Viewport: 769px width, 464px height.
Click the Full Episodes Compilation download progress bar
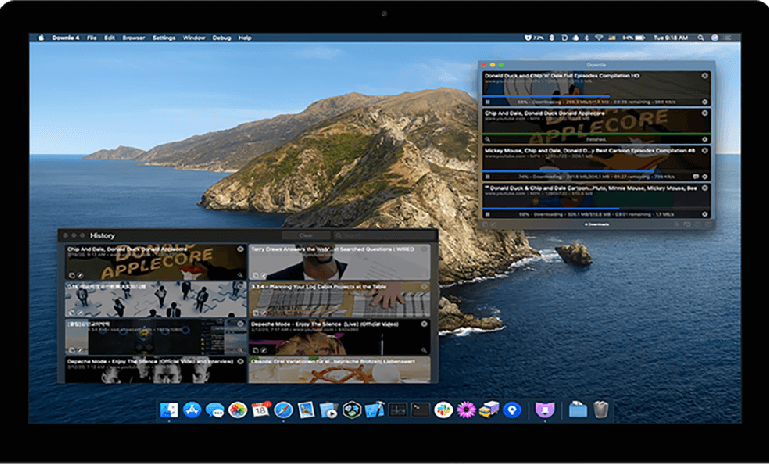click(x=596, y=96)
